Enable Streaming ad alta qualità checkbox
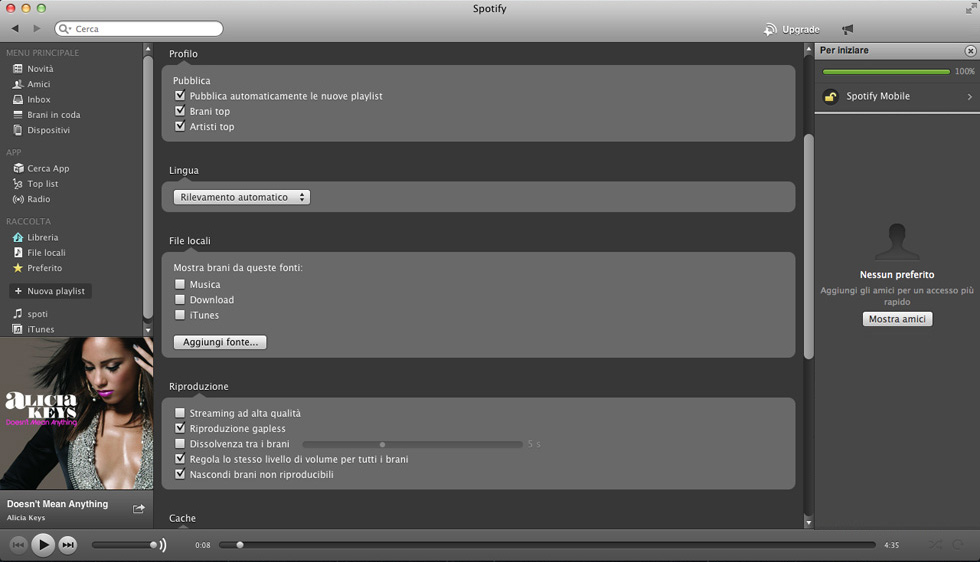Screen dimensions: 980x562 [180, 413]
